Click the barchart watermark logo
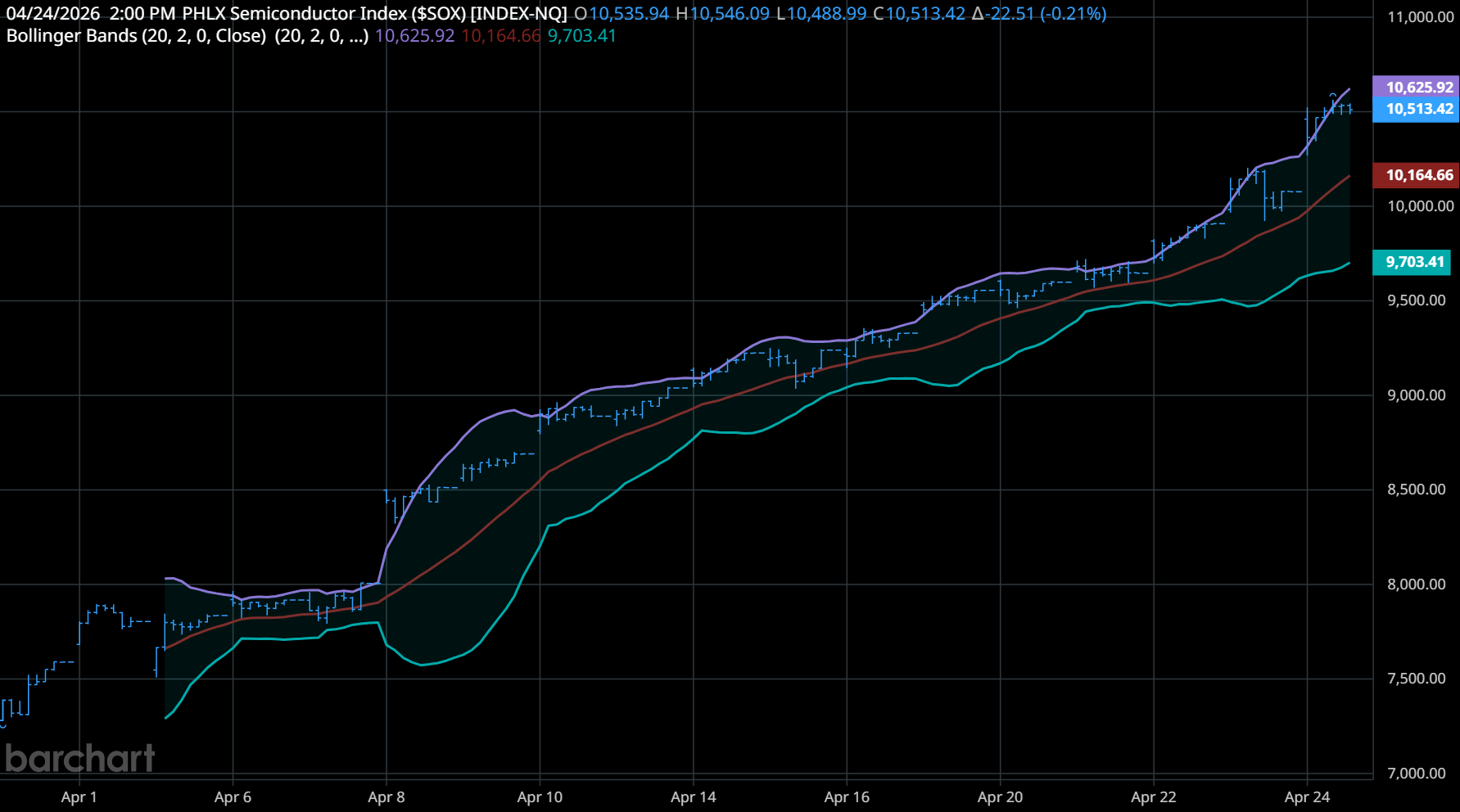 (79, 758)
